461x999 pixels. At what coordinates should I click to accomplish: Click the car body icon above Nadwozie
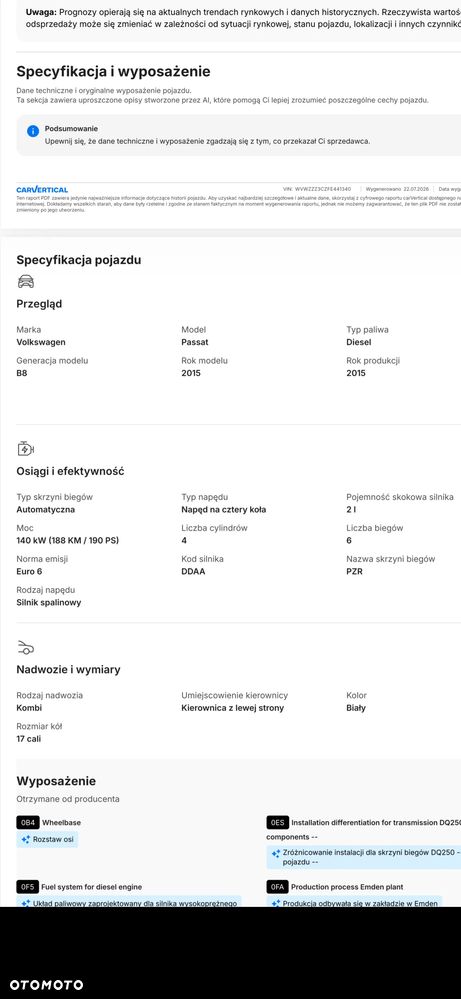tap(25, 648)
